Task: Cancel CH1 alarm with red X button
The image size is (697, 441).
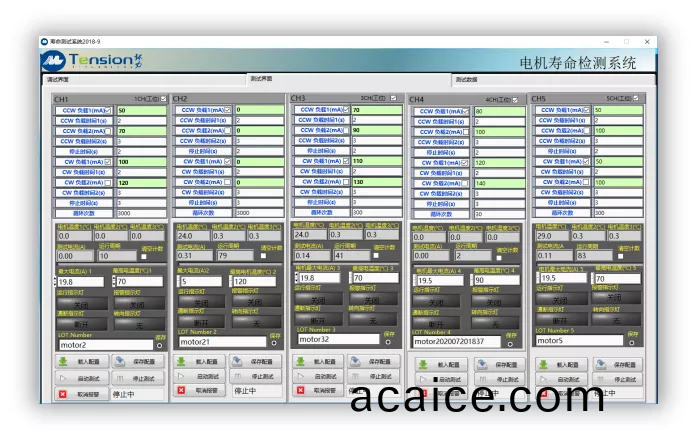Action: [83, 394]
